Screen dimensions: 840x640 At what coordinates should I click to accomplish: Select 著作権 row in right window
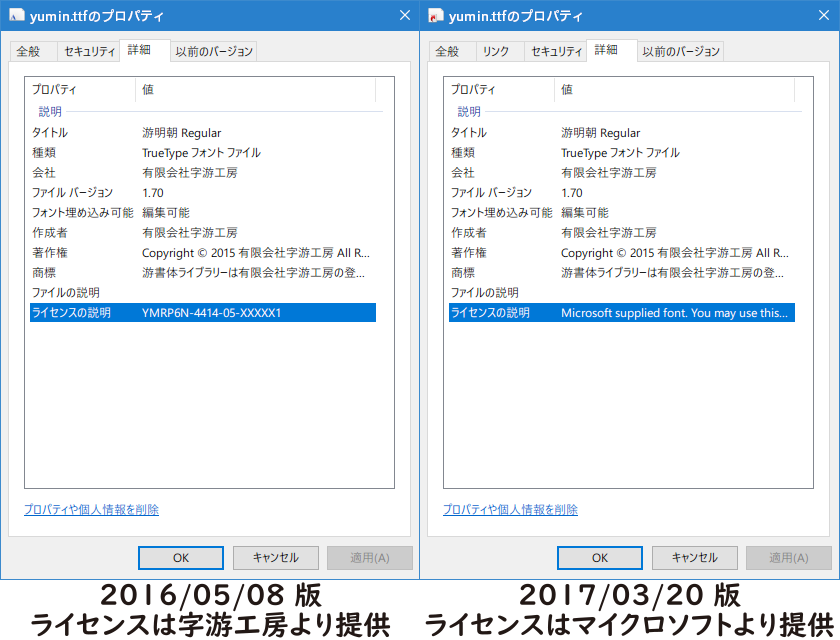pos(622,253)
